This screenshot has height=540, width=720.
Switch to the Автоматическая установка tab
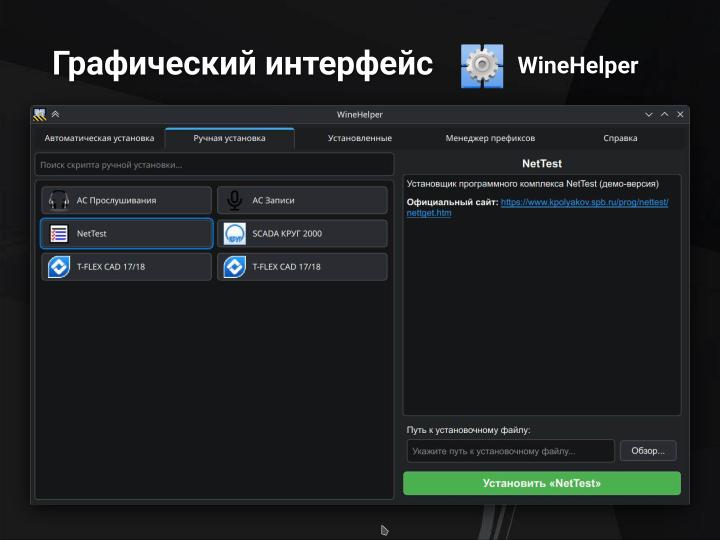tap(99, 138)
